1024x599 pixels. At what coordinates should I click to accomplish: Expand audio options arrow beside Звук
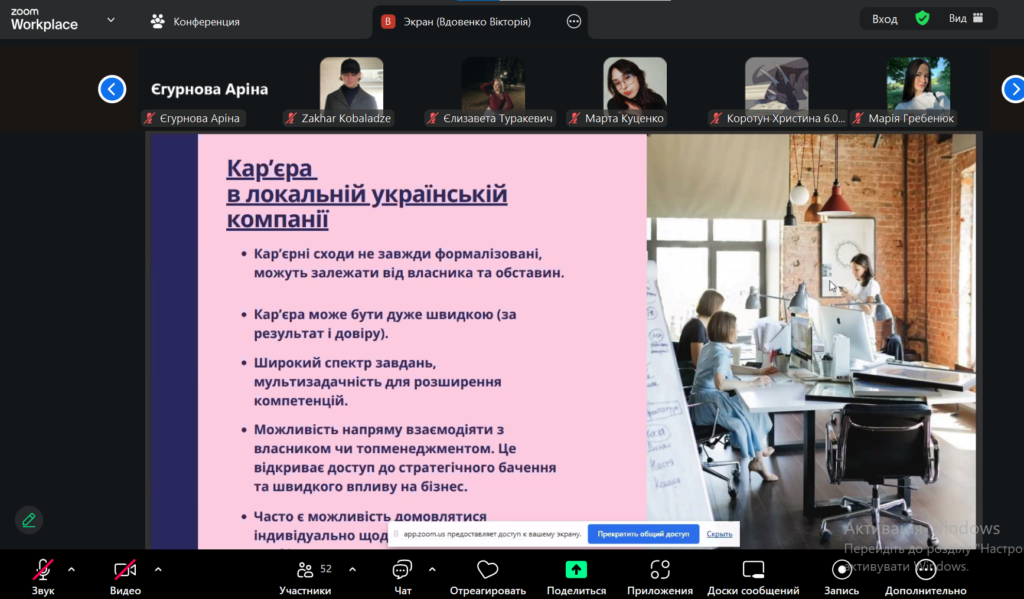pyautogui.click(x=71, y=570)
